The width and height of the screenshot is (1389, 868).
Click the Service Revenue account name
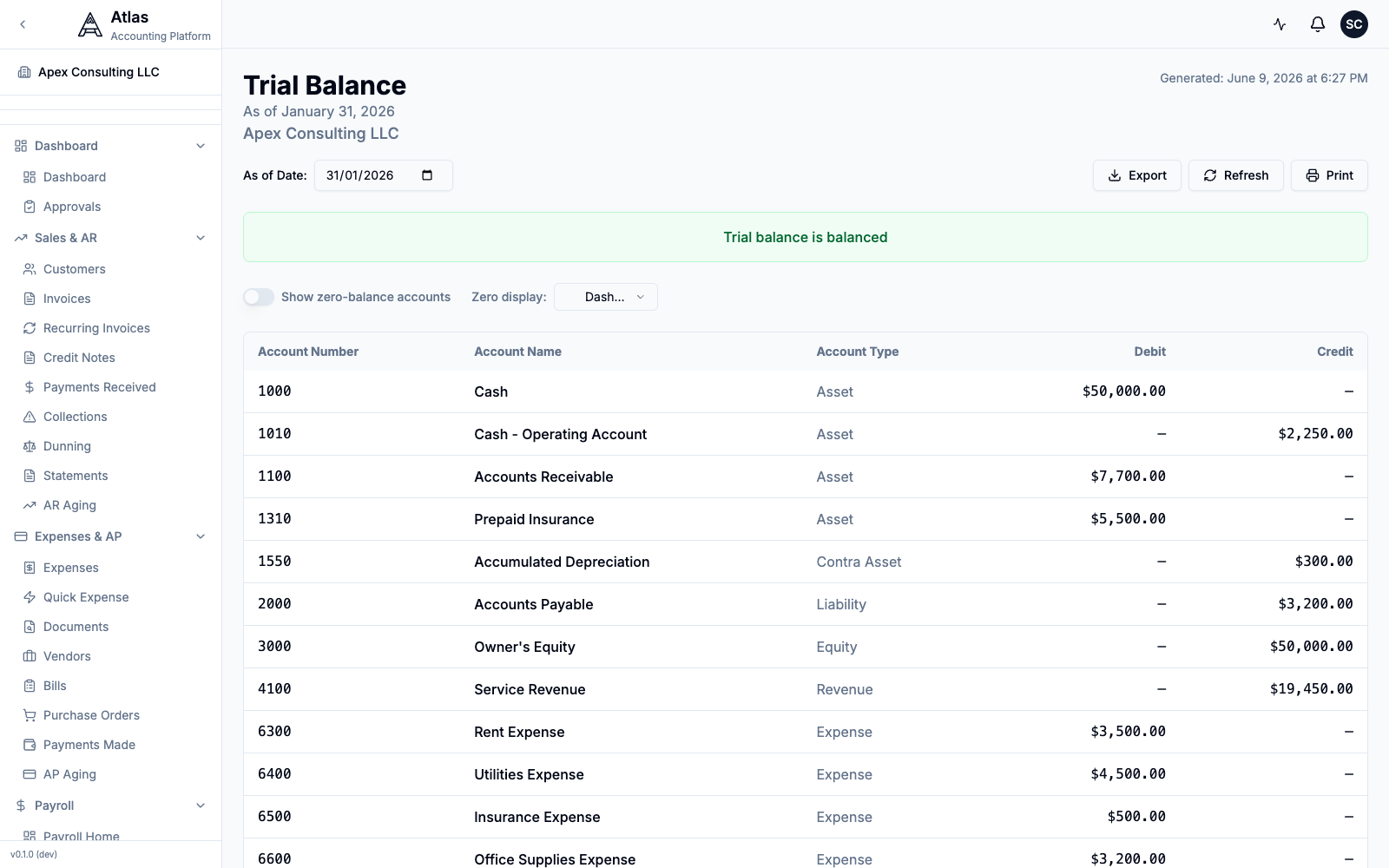(530, 689)
